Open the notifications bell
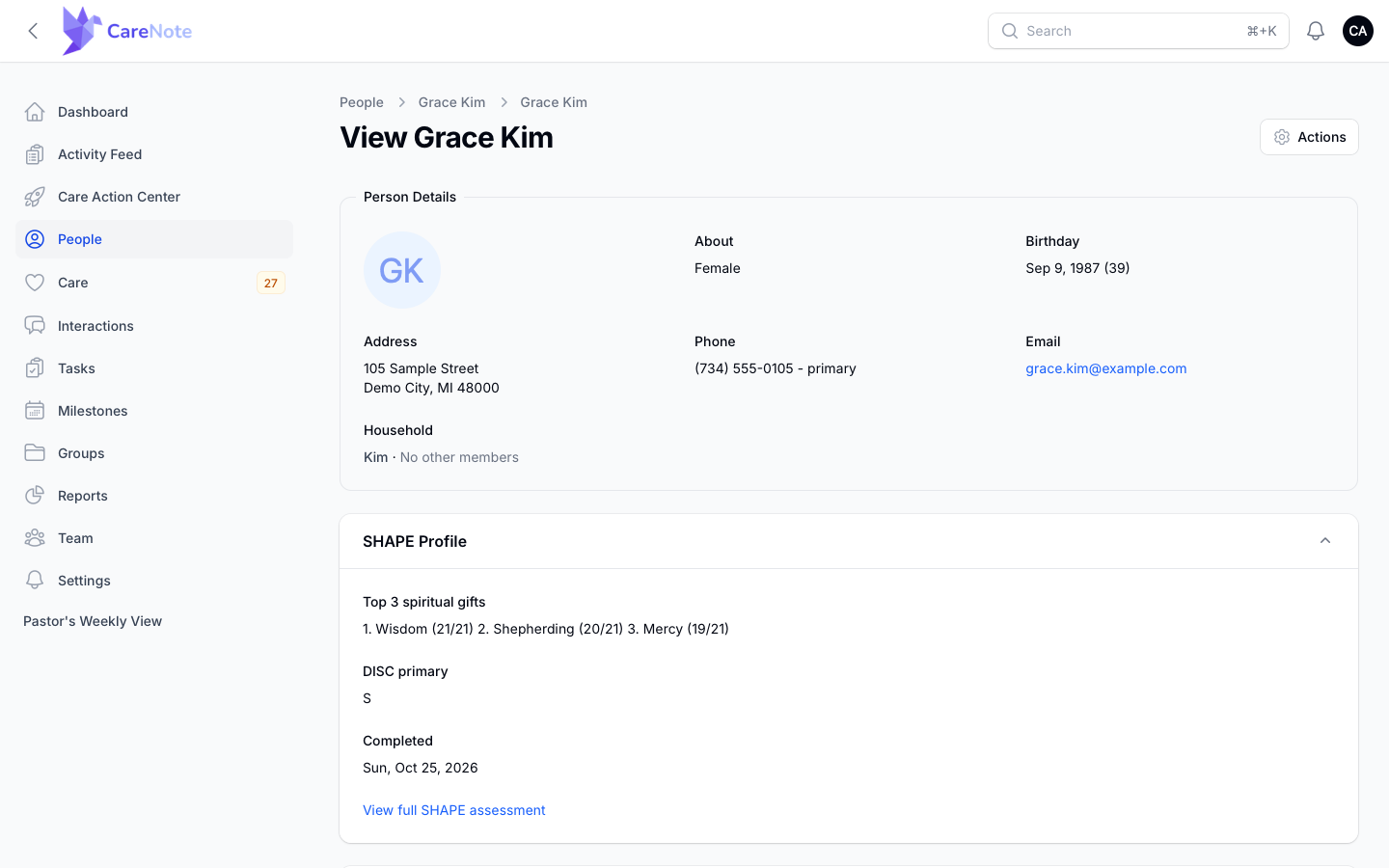This screenshot has height=868, width=1389. 1316,31
